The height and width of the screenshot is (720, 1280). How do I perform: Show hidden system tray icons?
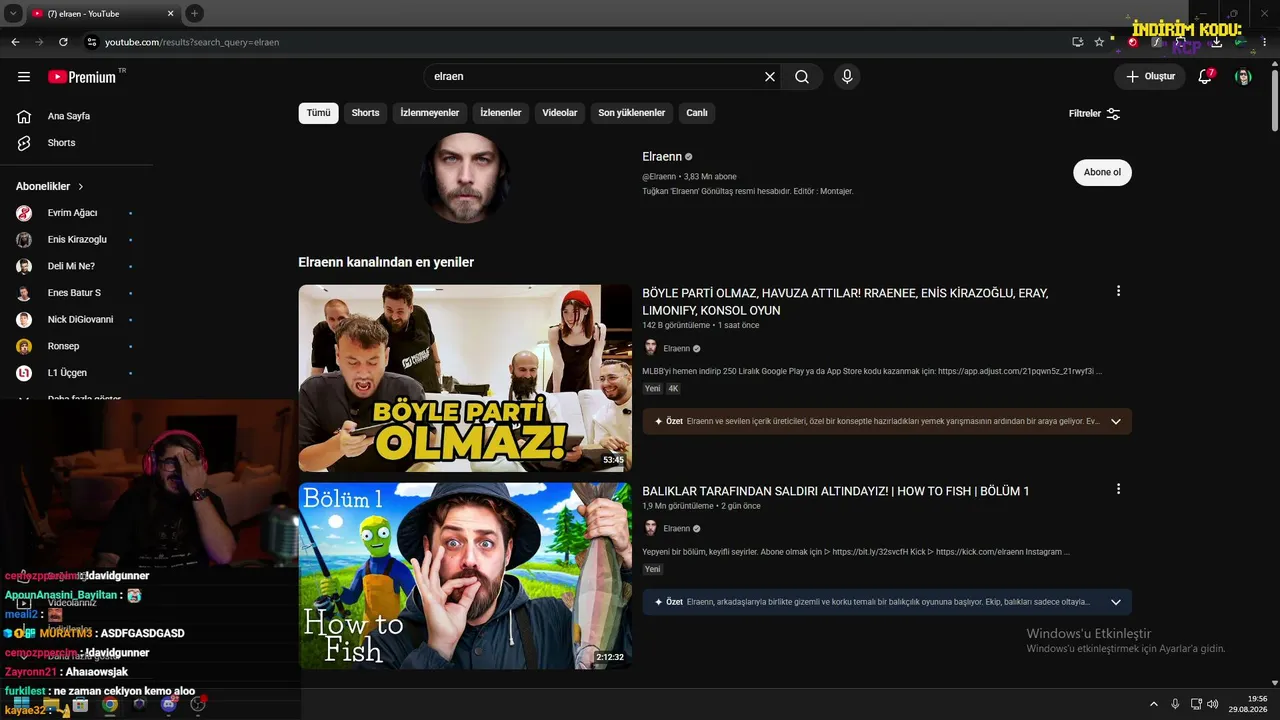click(x=1153, y=704)
